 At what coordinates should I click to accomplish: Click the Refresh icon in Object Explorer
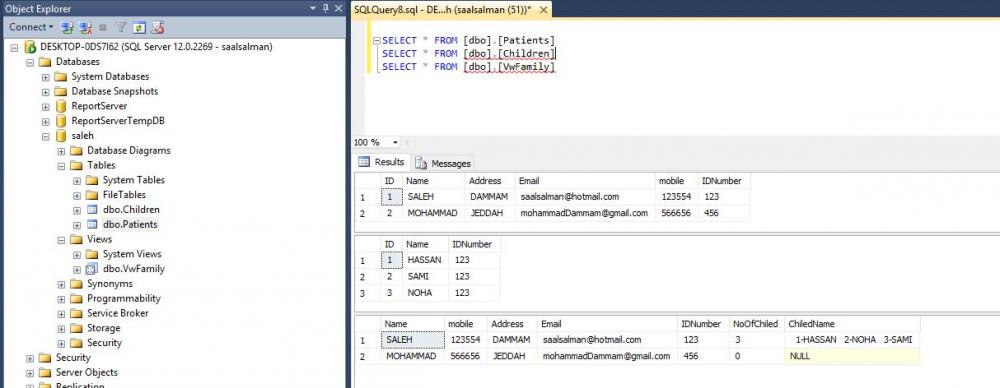click(139, 27)
